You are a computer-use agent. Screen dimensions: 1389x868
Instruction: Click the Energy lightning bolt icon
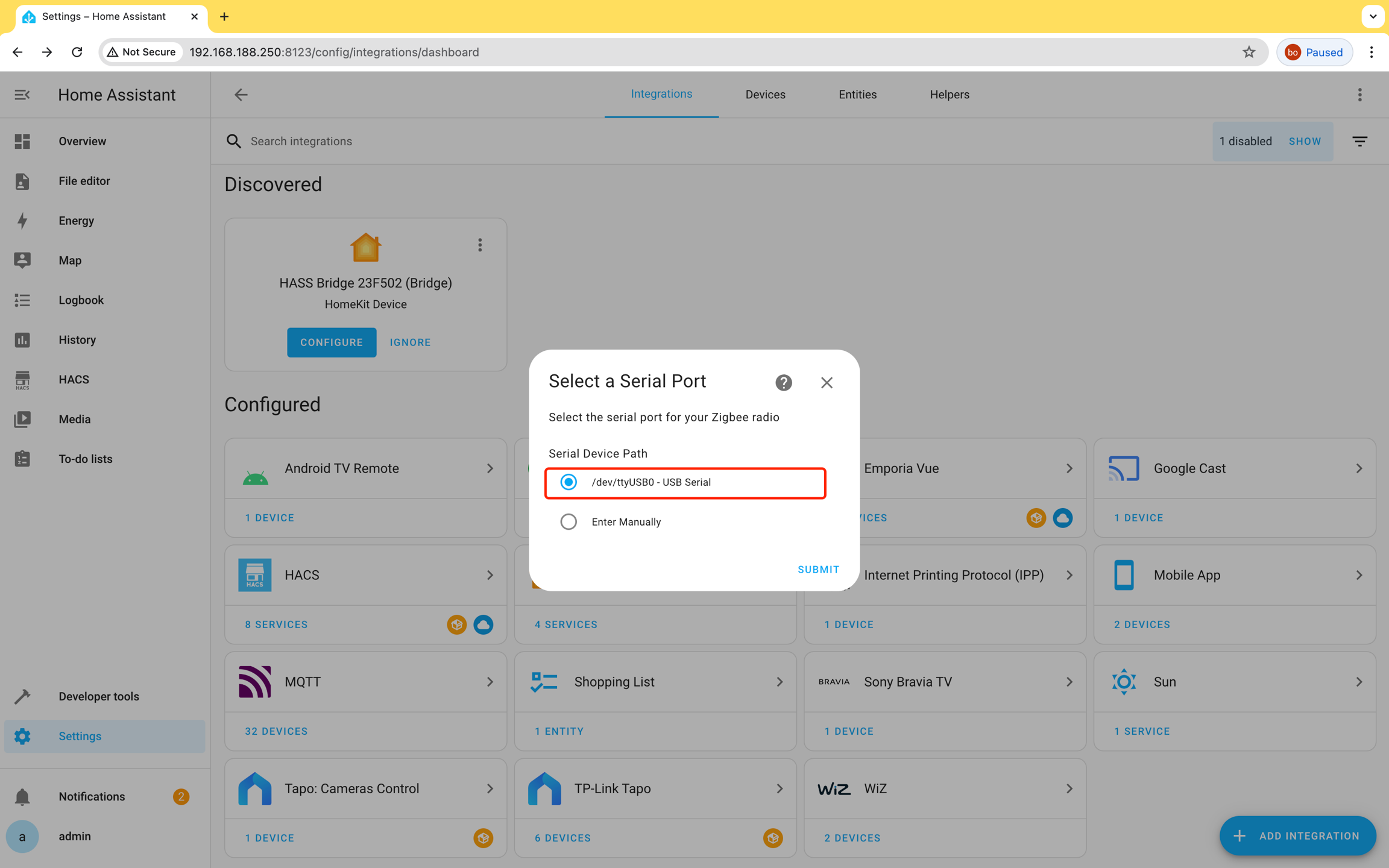pyautogui.click(x=22, y=221)
